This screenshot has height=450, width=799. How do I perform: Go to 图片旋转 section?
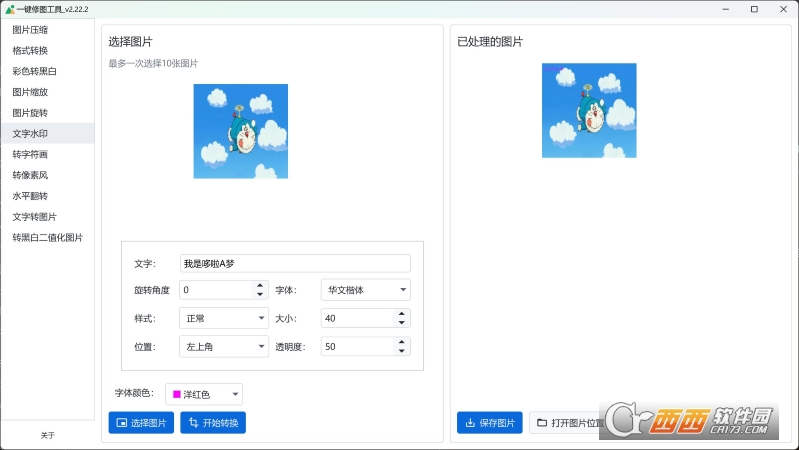(x=47, y=113)
